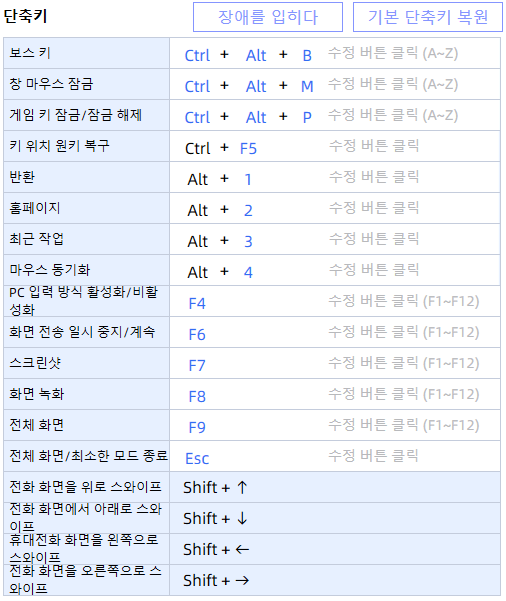Click the 기본 단축키 복원 button
506x601 pixels.
click(x=427, y=17)
